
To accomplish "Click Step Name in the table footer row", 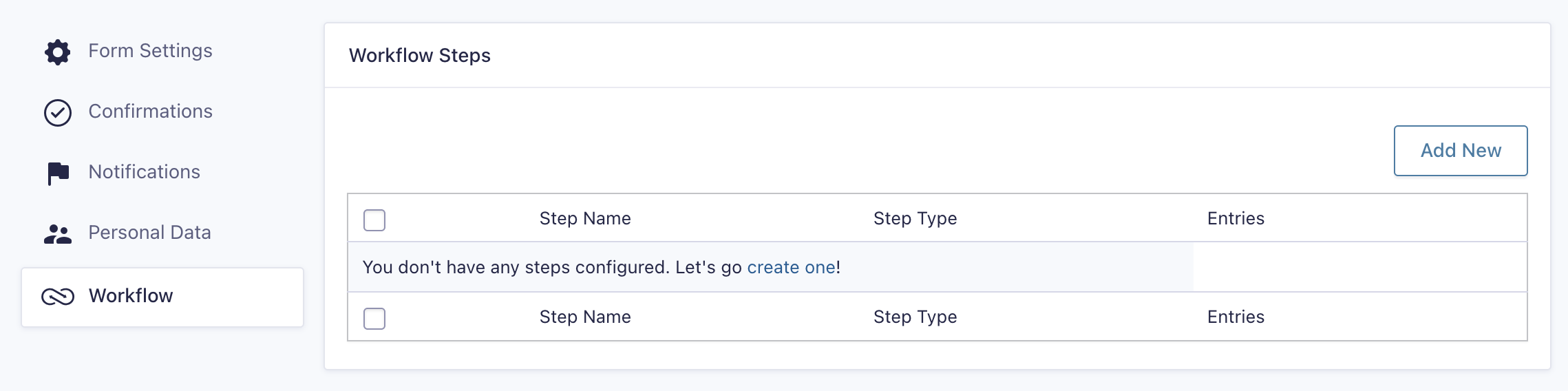I will pyautogui.click(x=585, y=317).
